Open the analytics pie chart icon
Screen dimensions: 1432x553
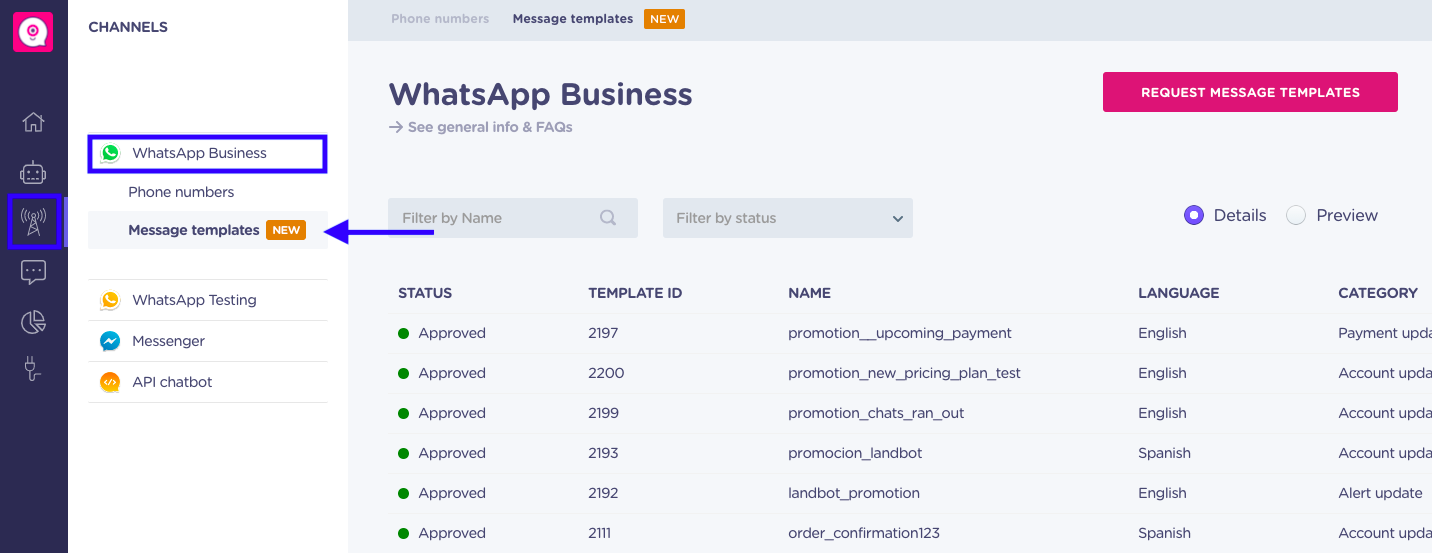point(33,322)
